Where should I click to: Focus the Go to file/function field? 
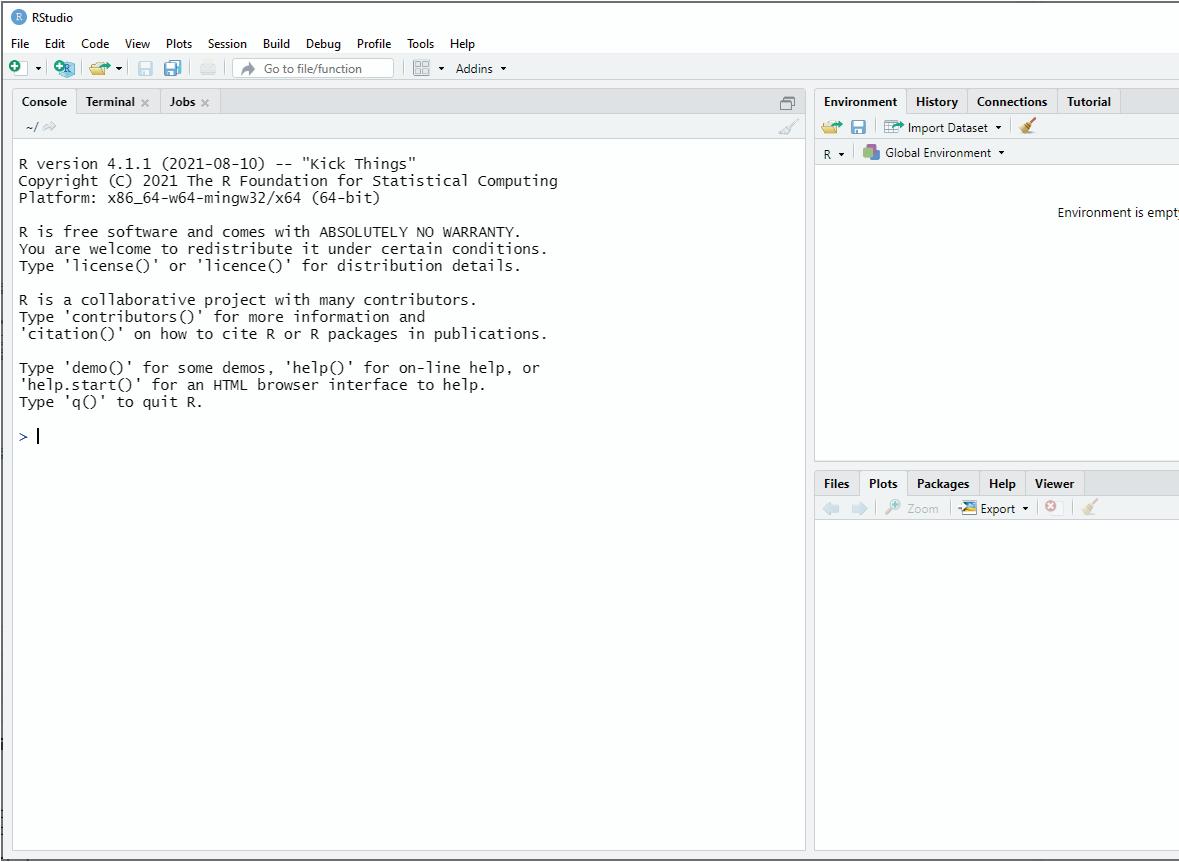pyautogui.click(x=313, y=68)
